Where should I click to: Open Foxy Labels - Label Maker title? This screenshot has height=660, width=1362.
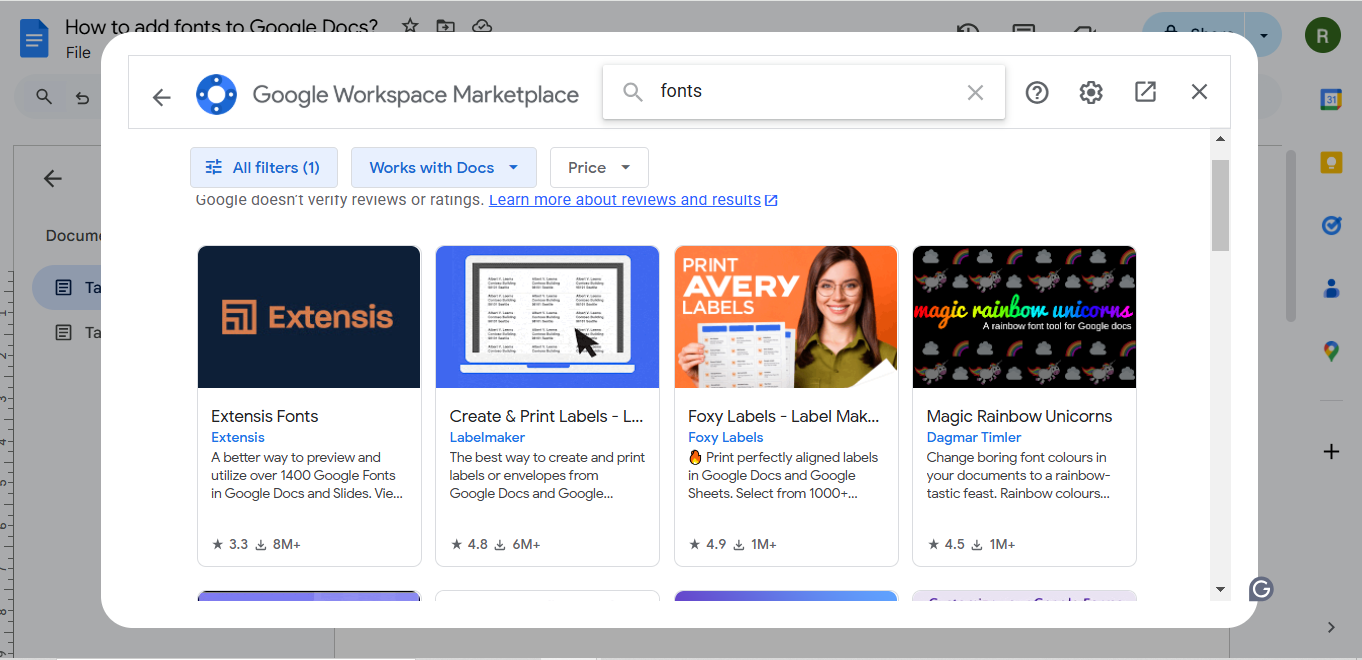[784, 416]
